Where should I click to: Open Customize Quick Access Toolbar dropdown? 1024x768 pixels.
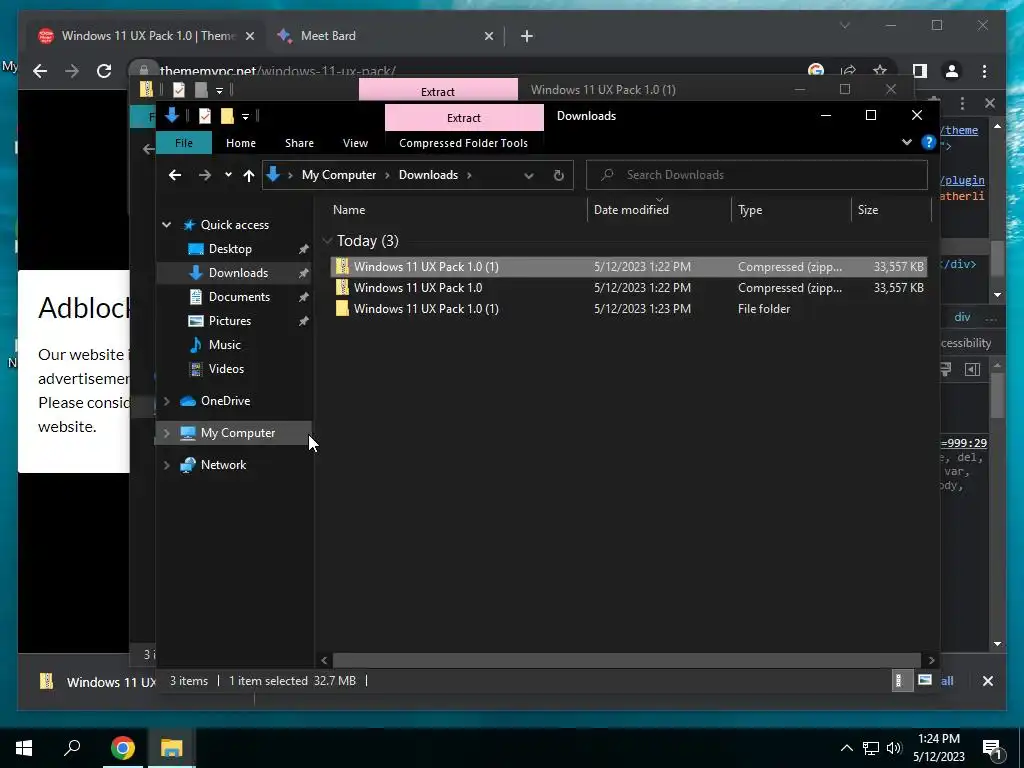(245, 117)
